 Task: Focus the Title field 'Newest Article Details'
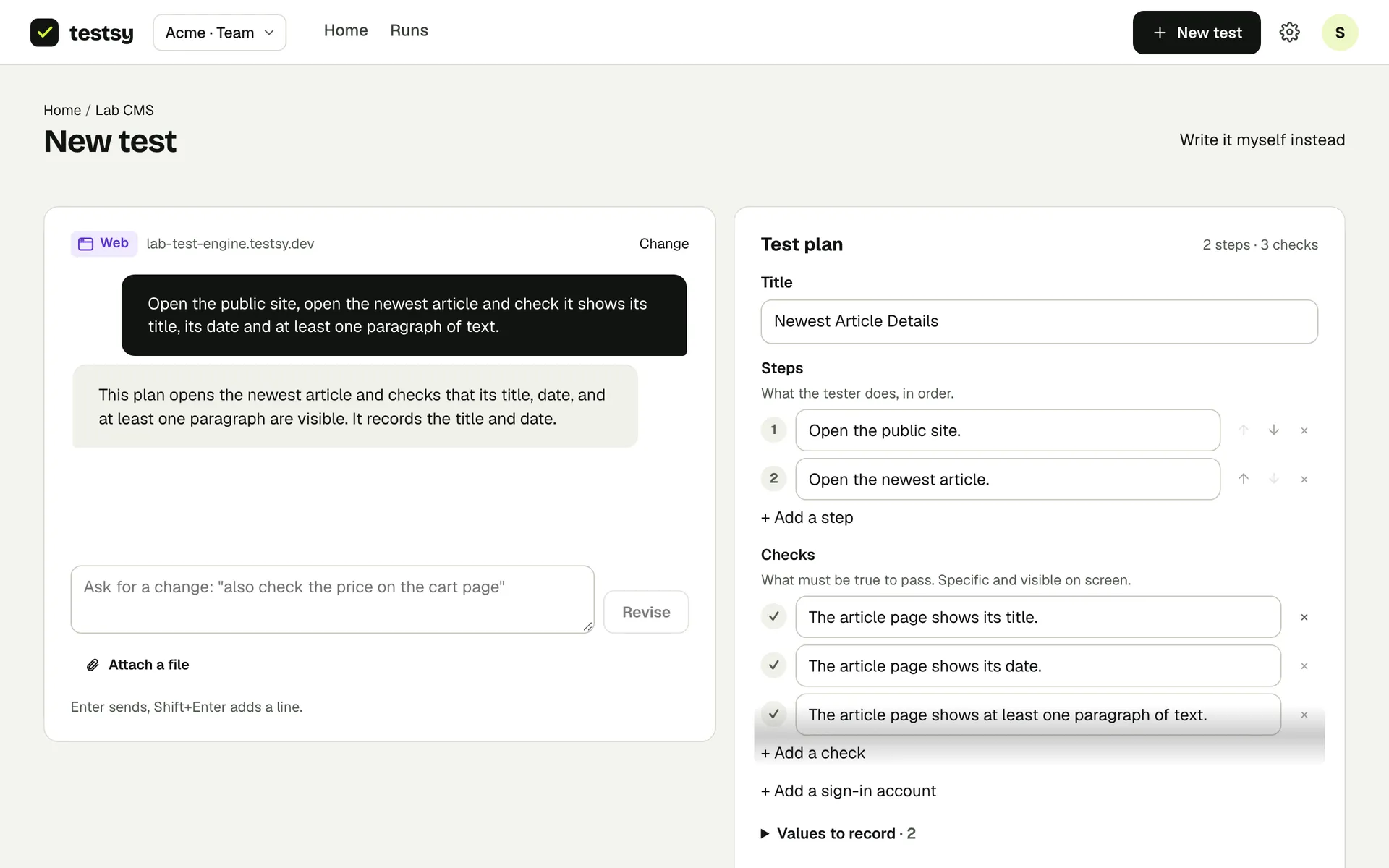click(x=1039, y=321)
